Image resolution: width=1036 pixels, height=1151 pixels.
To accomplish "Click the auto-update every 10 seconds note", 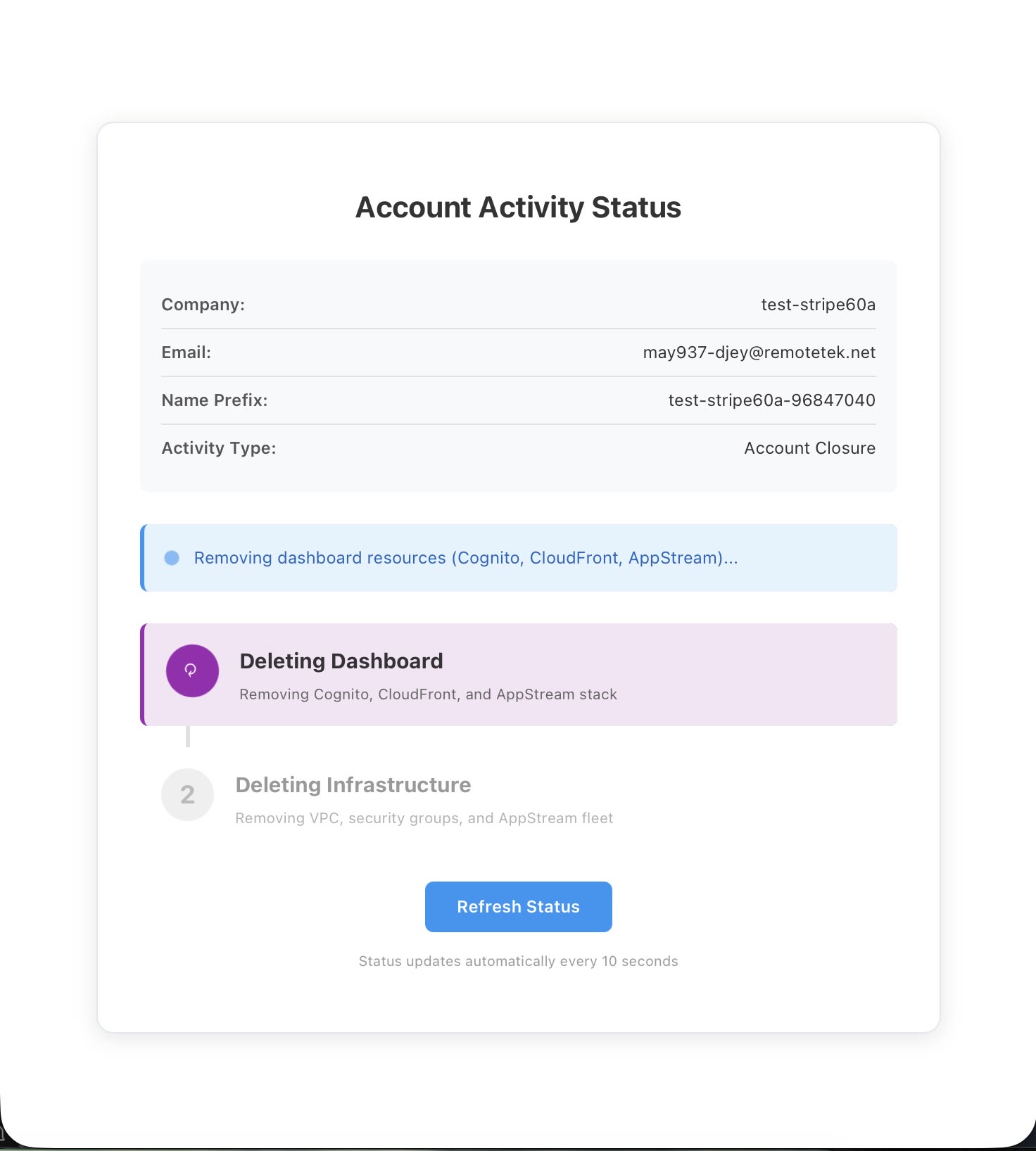I will 518,961.
